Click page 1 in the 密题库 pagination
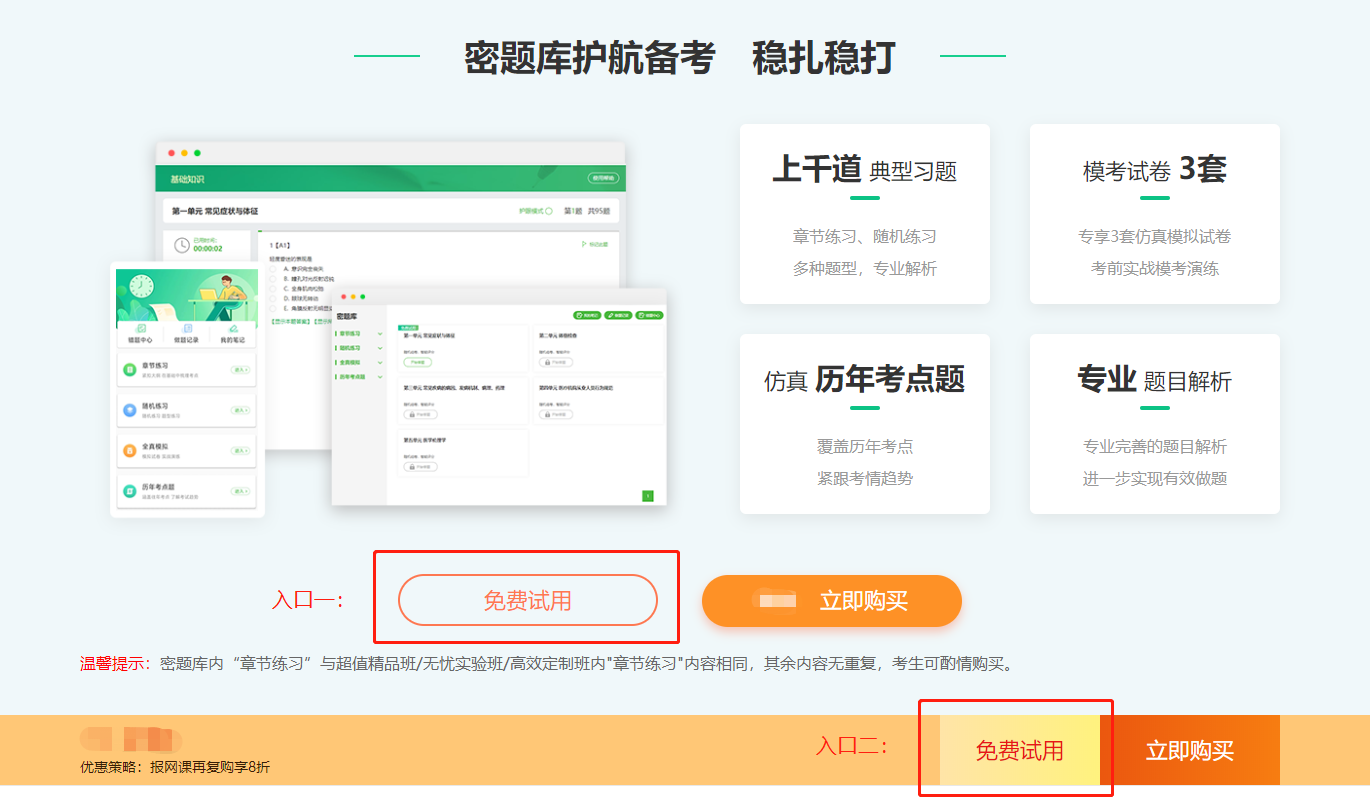The width and height of the screenshot is (1370, 800). (648, 495)
